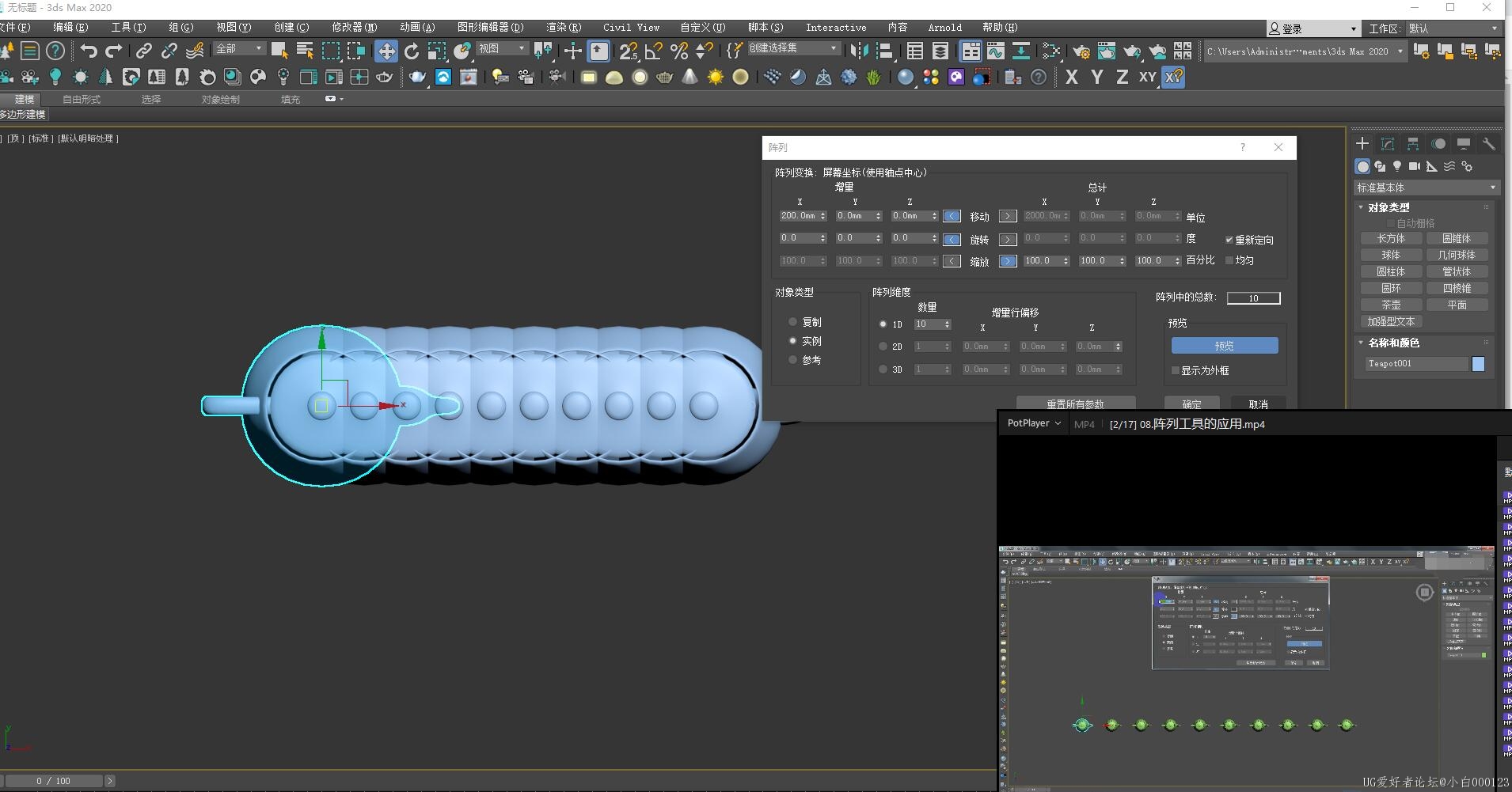Open the 标准基本体 dropdown
Viewport: 1512px width, 792px height.
coord(1426,188)
